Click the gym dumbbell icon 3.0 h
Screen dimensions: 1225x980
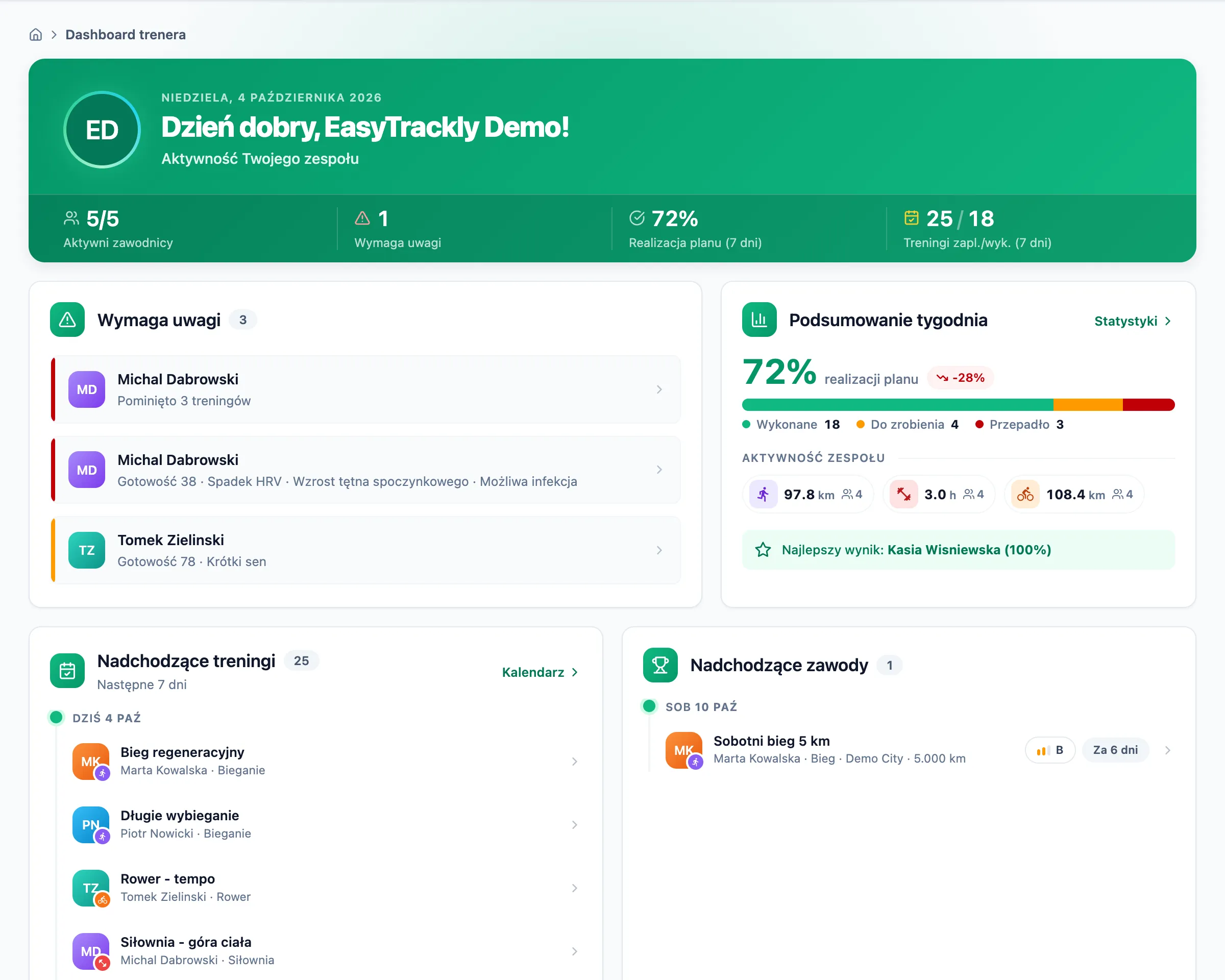pos(903,494)
